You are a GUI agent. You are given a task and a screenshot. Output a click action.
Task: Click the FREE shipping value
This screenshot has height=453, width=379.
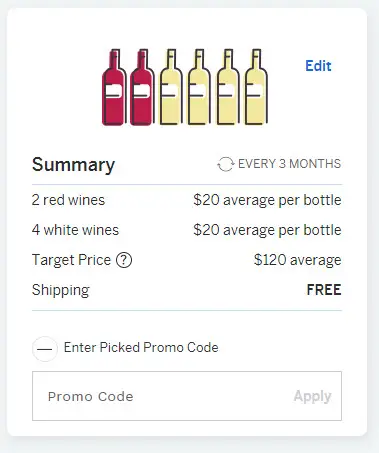pos(324,290)
